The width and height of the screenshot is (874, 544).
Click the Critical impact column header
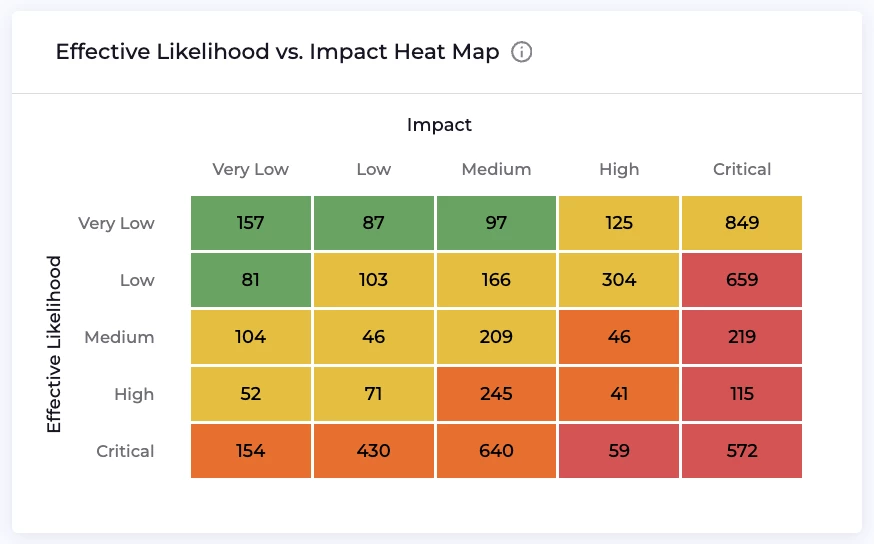coord(742,169)
